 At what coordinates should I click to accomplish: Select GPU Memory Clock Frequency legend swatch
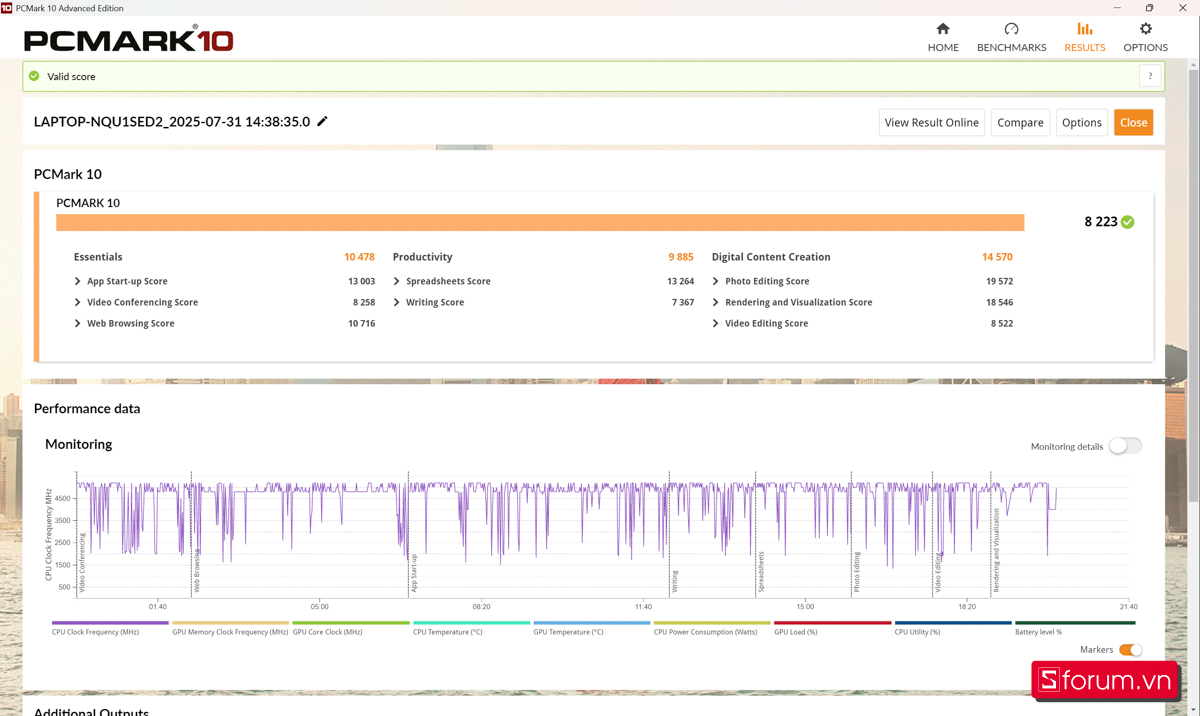(230, 623)
